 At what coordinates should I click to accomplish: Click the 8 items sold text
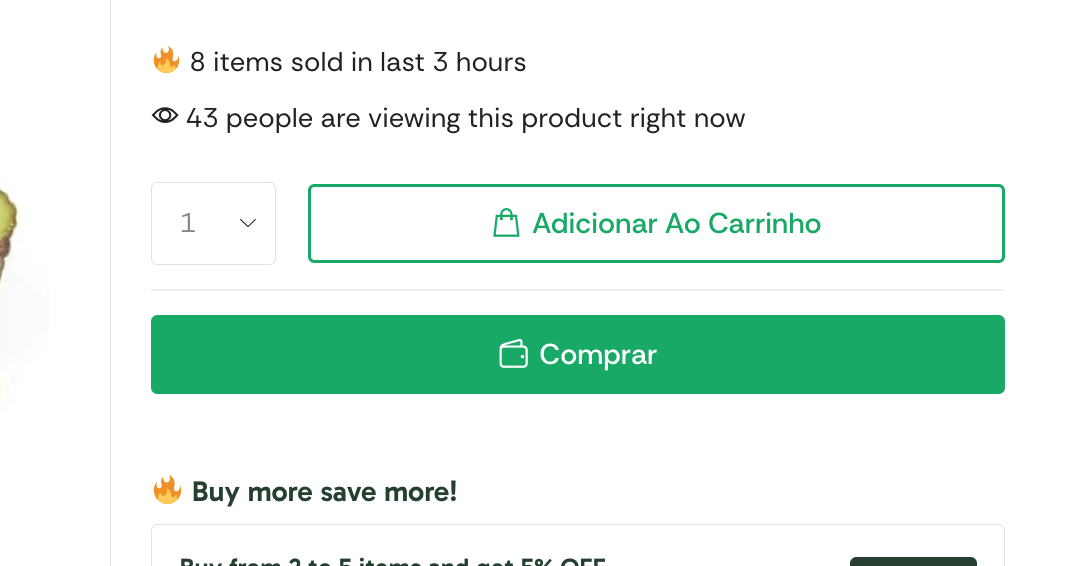(358, 62)
